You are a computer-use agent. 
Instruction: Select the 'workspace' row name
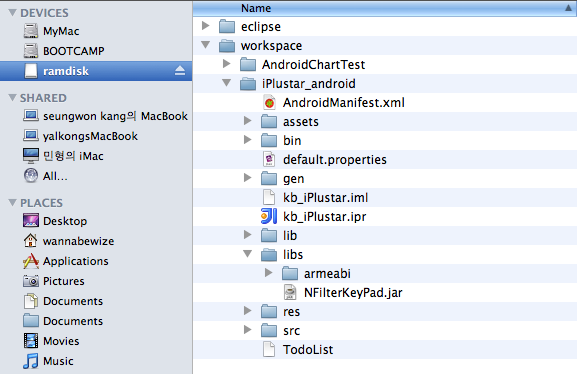pos(272,46)
